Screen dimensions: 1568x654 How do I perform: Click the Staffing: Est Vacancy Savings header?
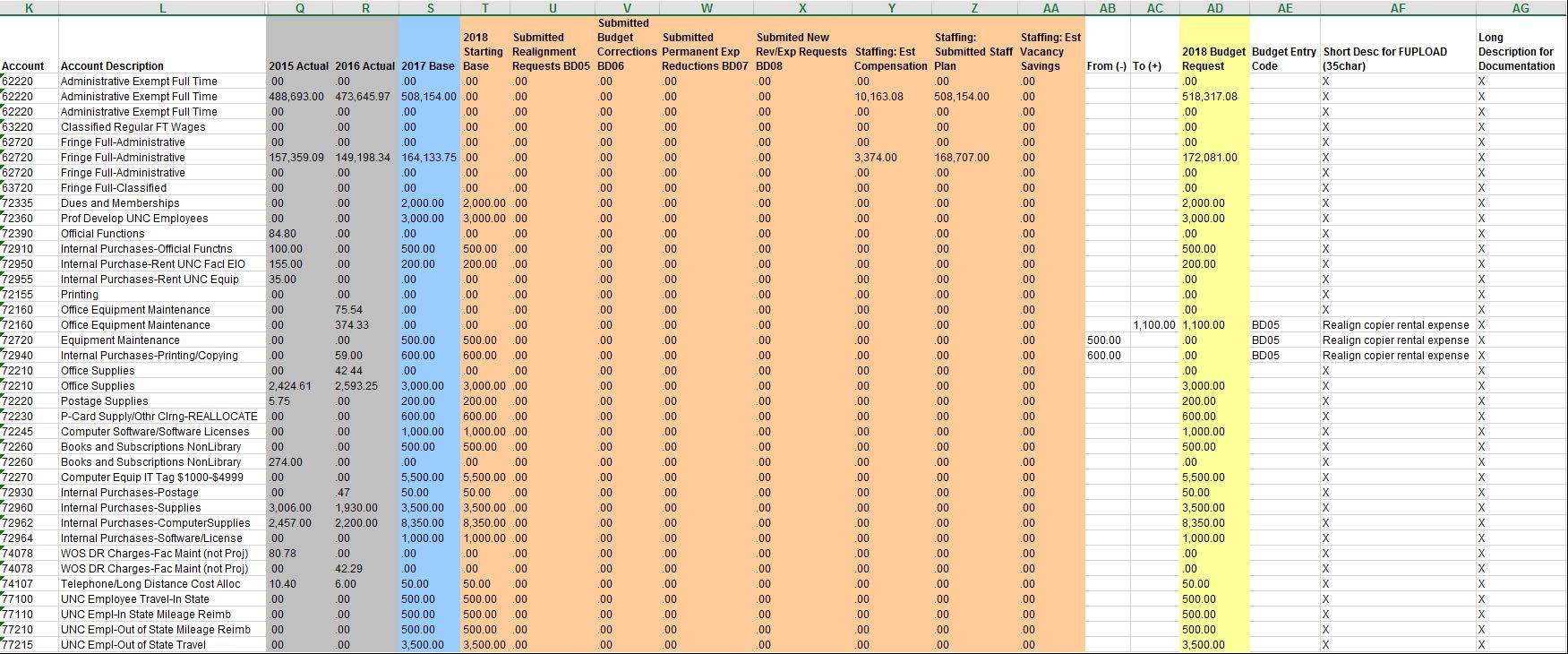point(1050,51)
